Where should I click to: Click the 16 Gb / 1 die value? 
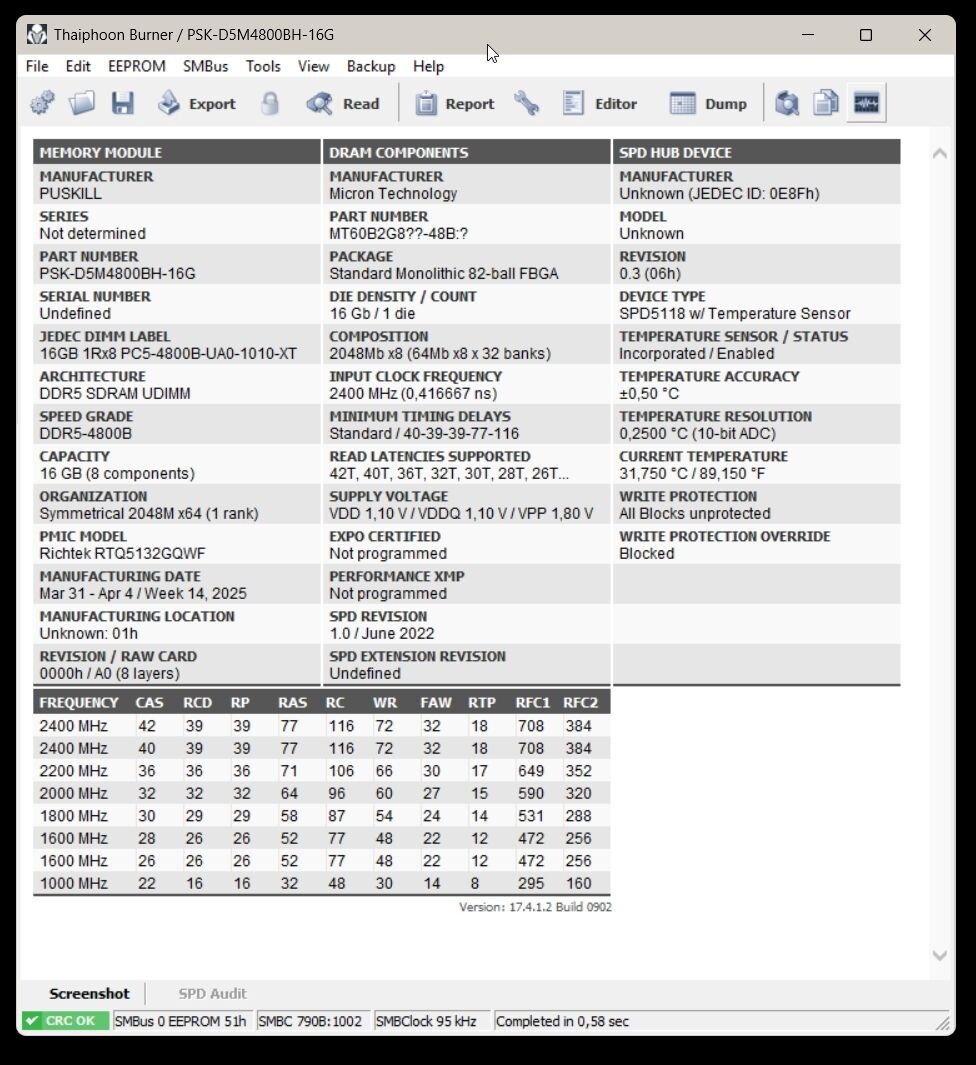(372, 314)
